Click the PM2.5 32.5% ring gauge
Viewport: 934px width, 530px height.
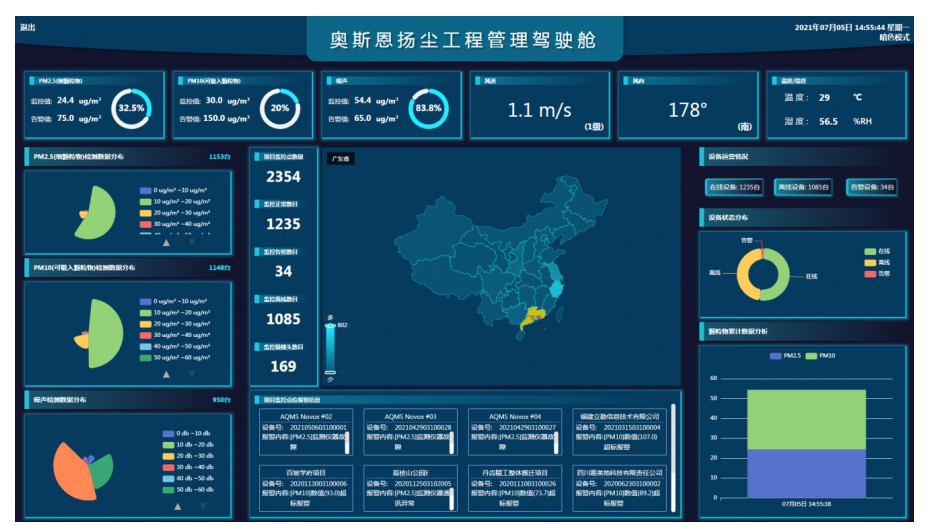131,108
